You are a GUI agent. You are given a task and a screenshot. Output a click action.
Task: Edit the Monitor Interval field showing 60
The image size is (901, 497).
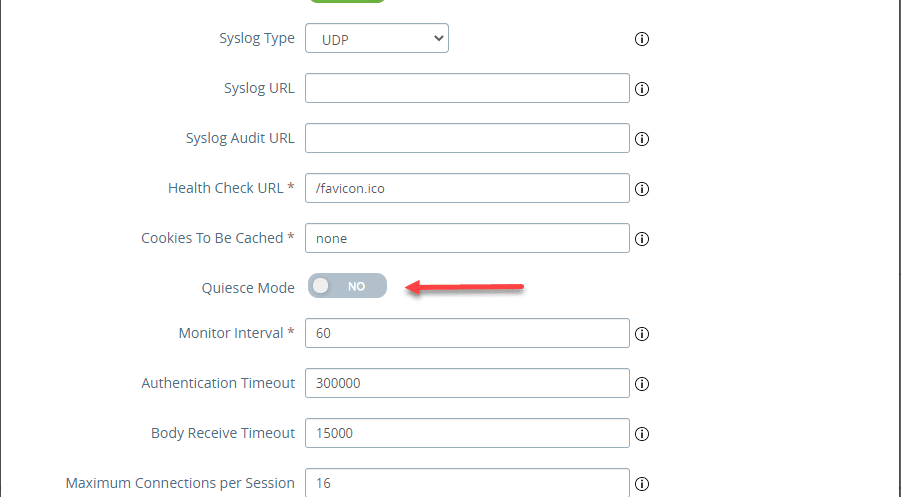[x=467, y=333]
